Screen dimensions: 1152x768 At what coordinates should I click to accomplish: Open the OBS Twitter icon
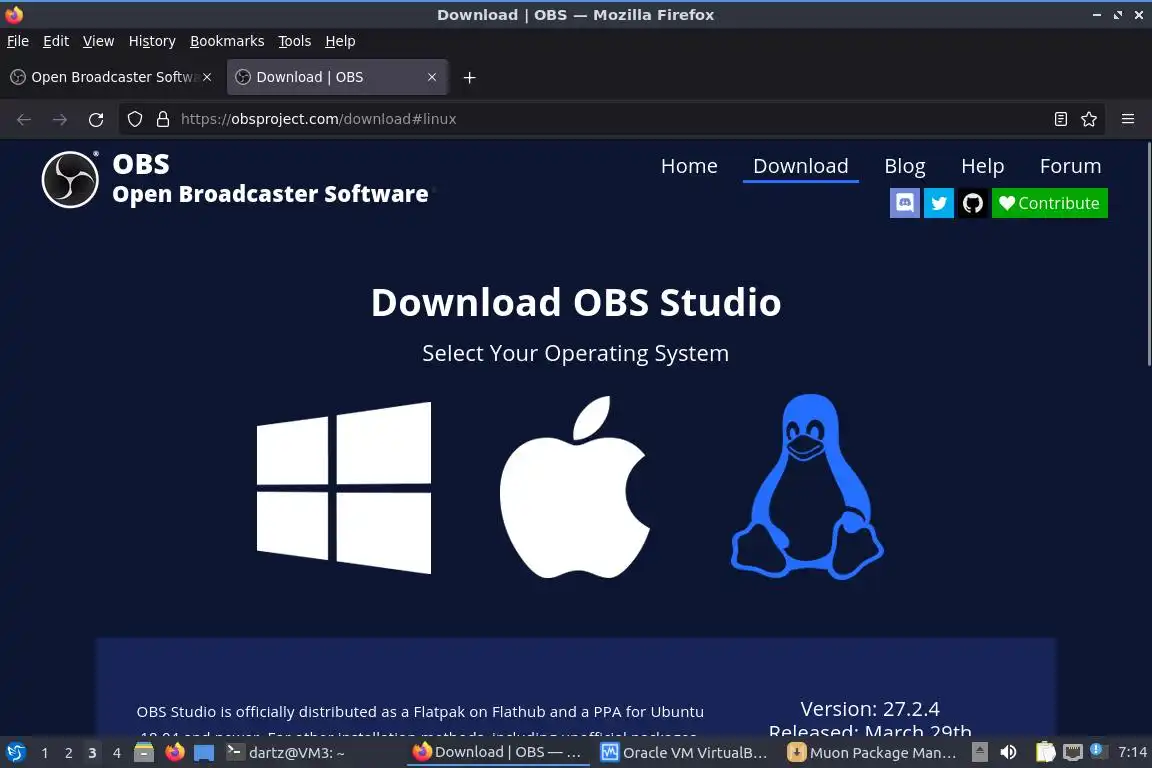click(x=939, y=203)
